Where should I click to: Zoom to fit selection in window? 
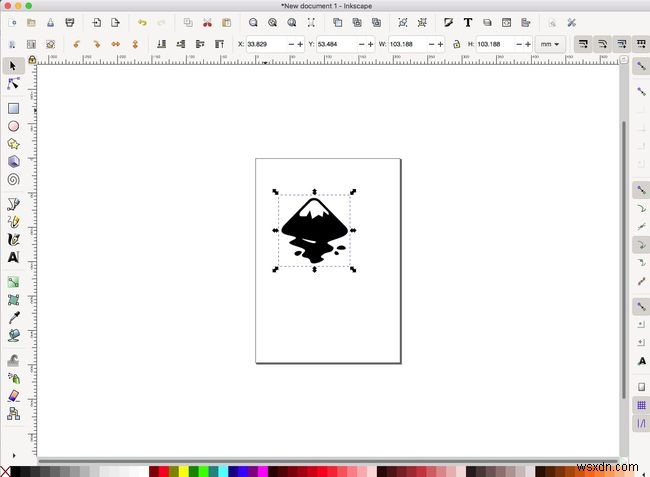pyautogui.click(x=253, y=23)
